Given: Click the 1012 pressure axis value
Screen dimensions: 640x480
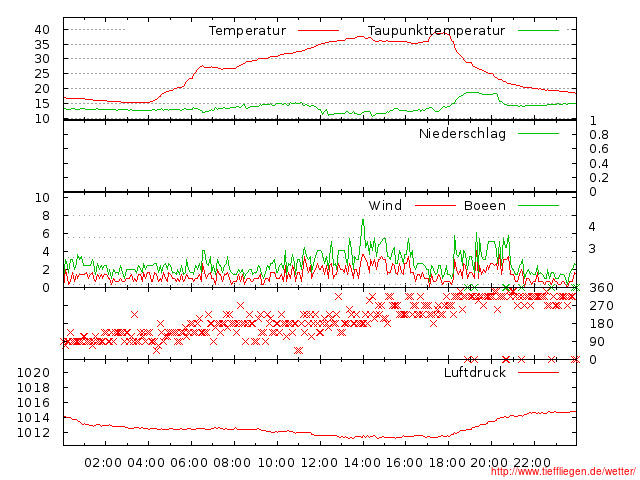Looking at the screenshot, I should (x=33, y=433).
